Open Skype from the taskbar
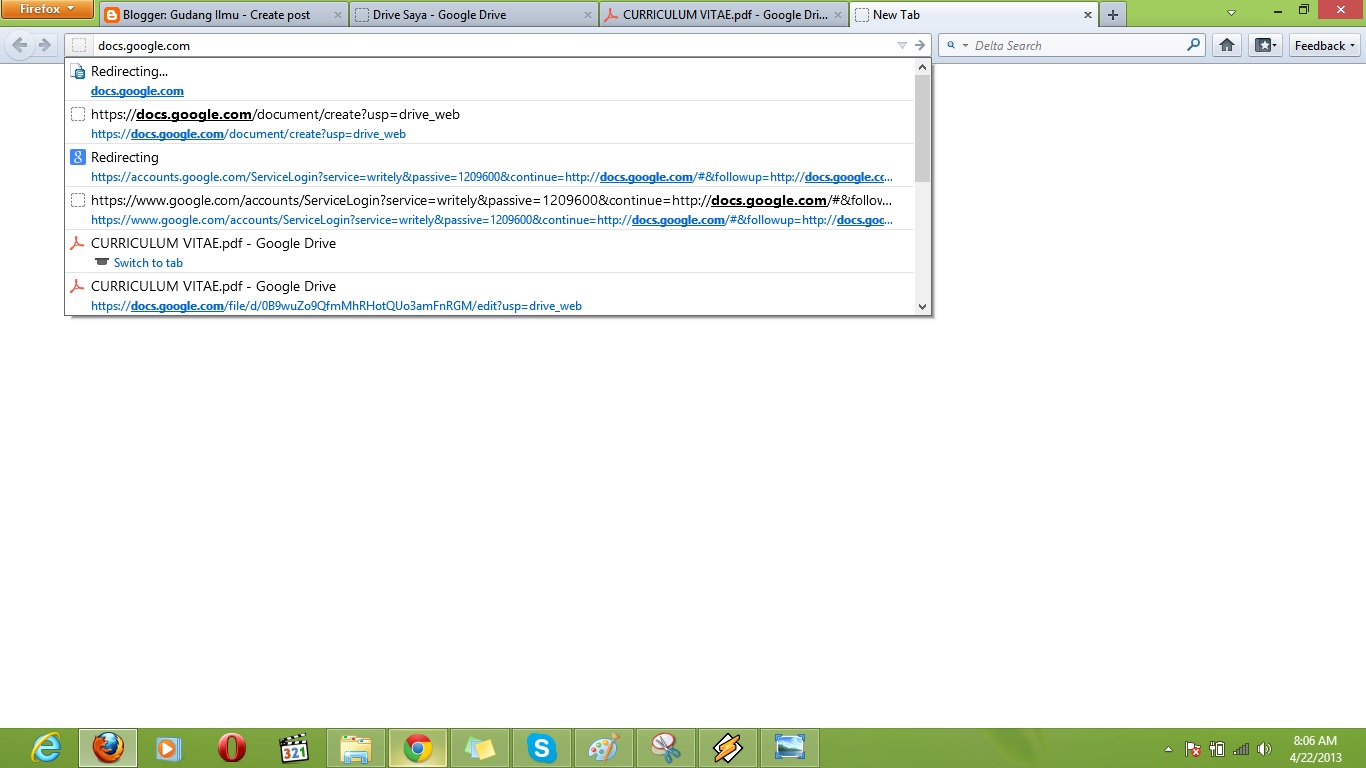 [541, 748]
